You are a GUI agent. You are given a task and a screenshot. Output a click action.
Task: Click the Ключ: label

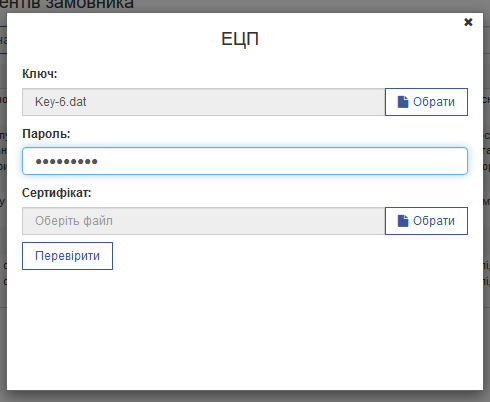pos(40,74)
